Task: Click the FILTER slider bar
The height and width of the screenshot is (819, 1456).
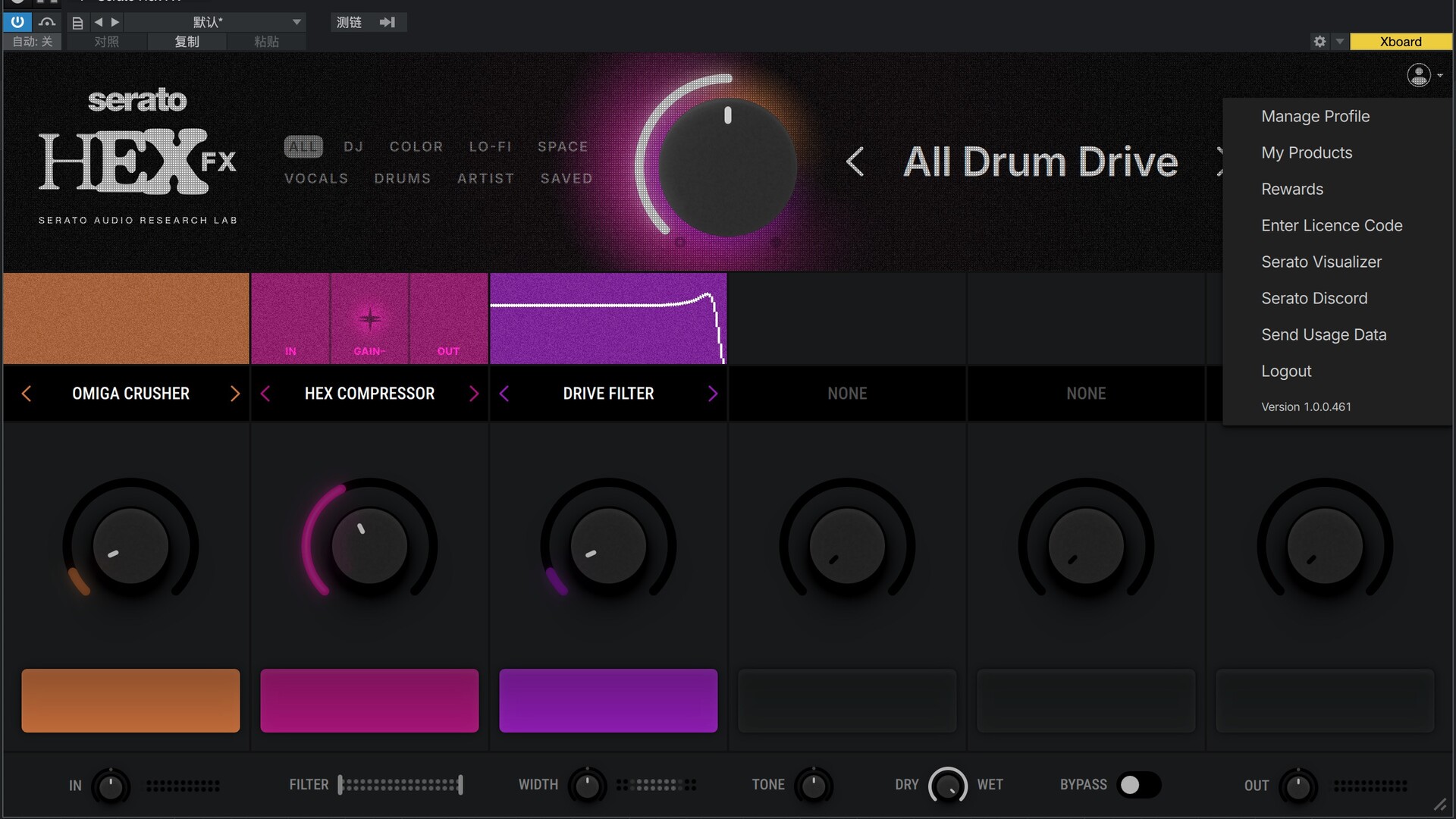Action: pyautogui.click(x=400, y=785)
